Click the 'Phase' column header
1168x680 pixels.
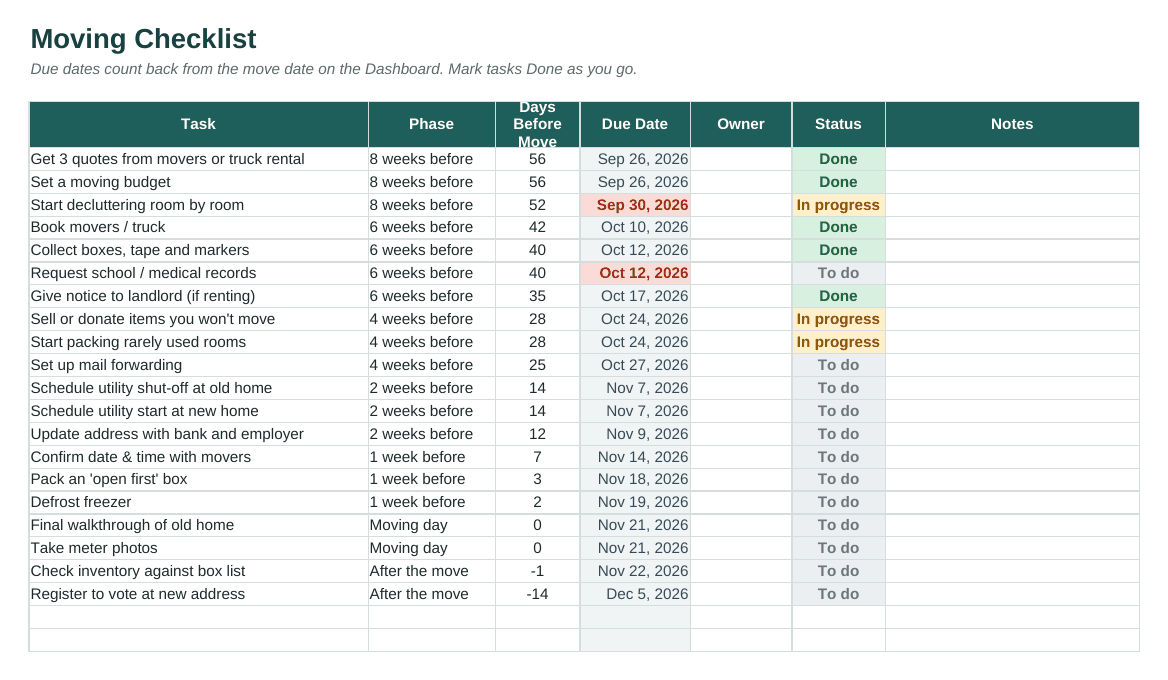click(x=431, y=124)
